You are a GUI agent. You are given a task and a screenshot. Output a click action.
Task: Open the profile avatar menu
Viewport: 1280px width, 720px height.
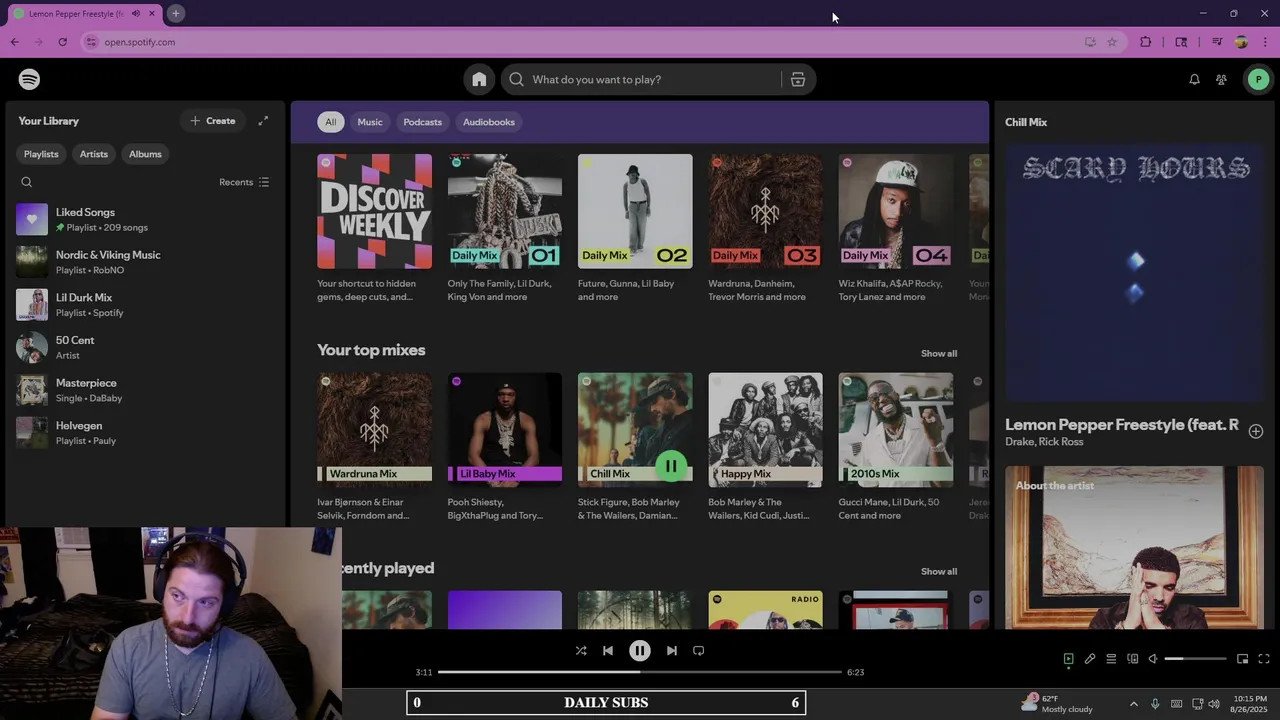[1258, 79]
